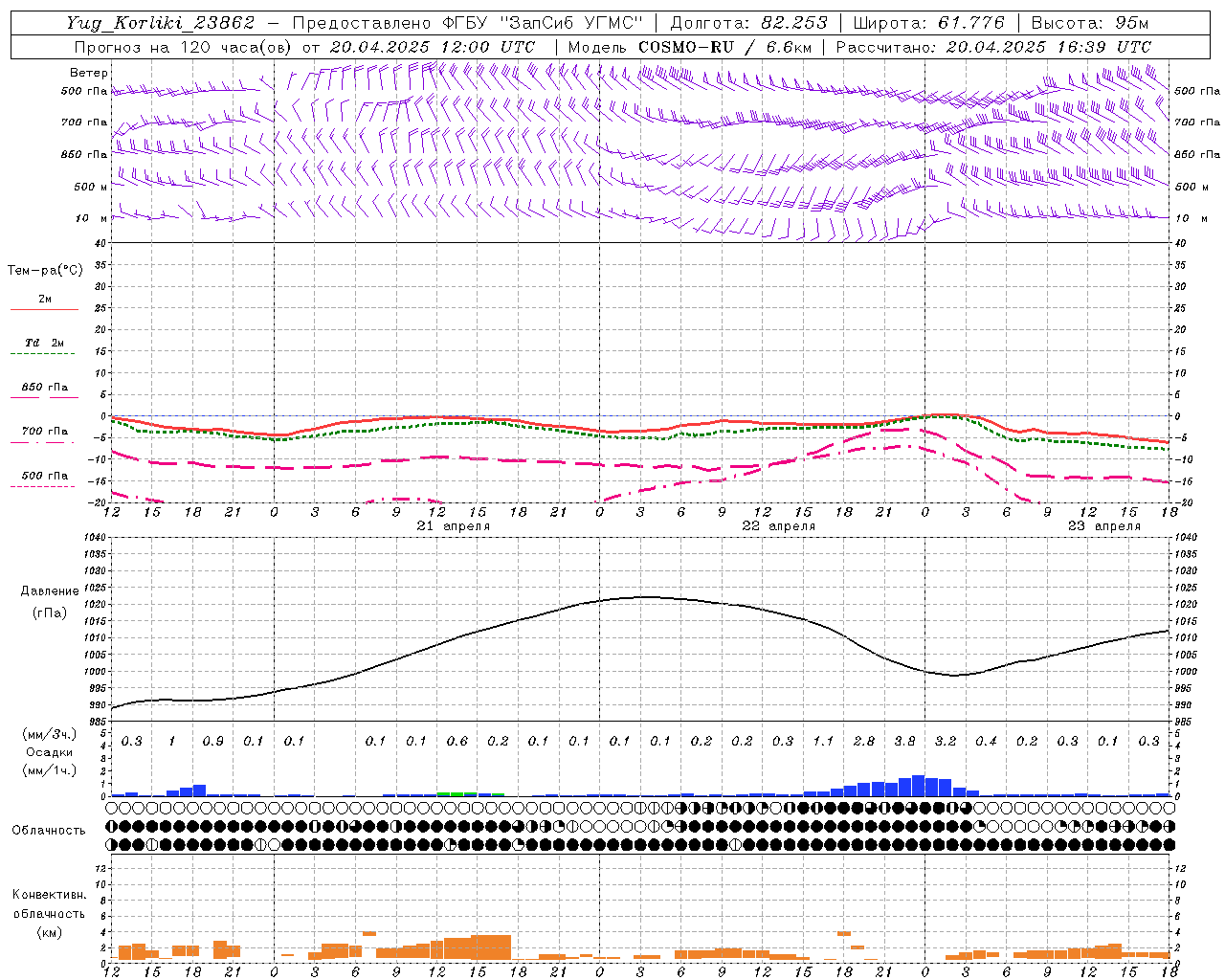
Task: Click the 3-hour precipitation value '0.4'
Action: pyautogui.click(x=986, y=741)
